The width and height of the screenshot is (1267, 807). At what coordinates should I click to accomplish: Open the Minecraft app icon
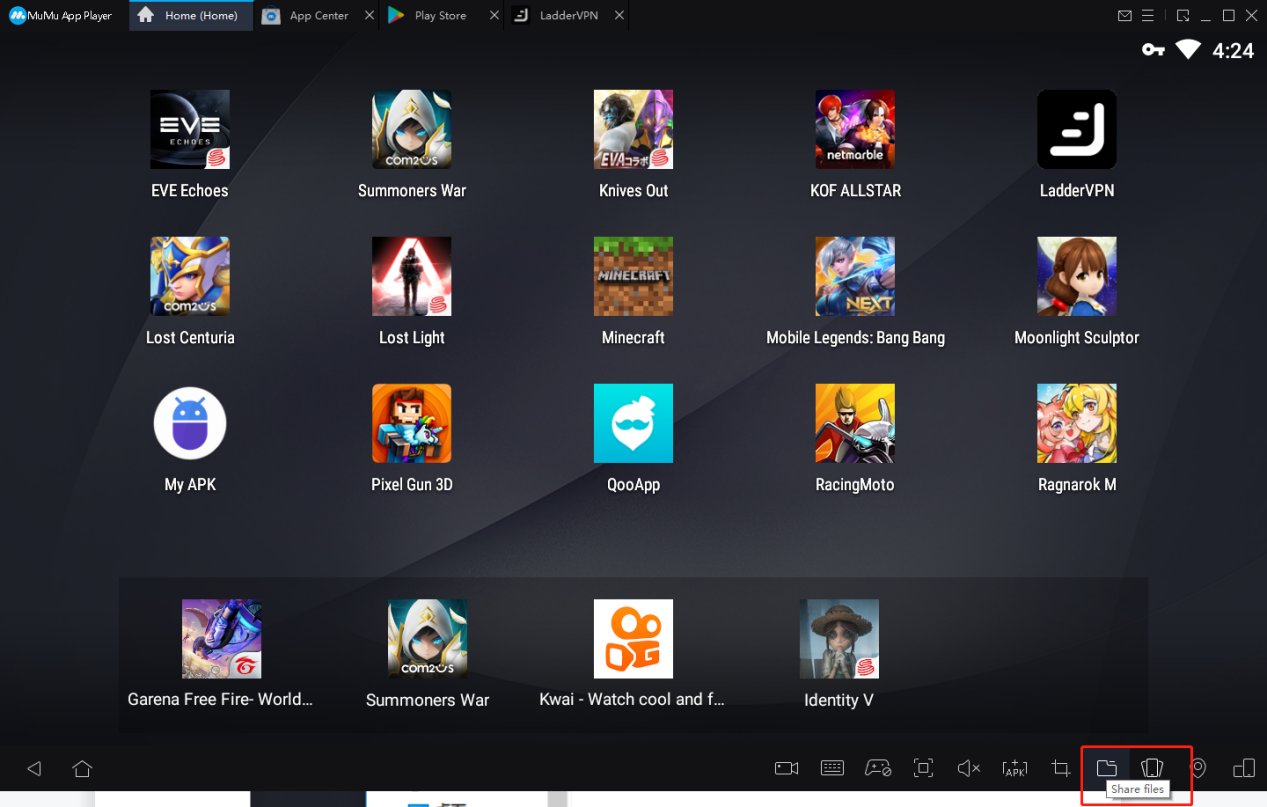point(633,276)
